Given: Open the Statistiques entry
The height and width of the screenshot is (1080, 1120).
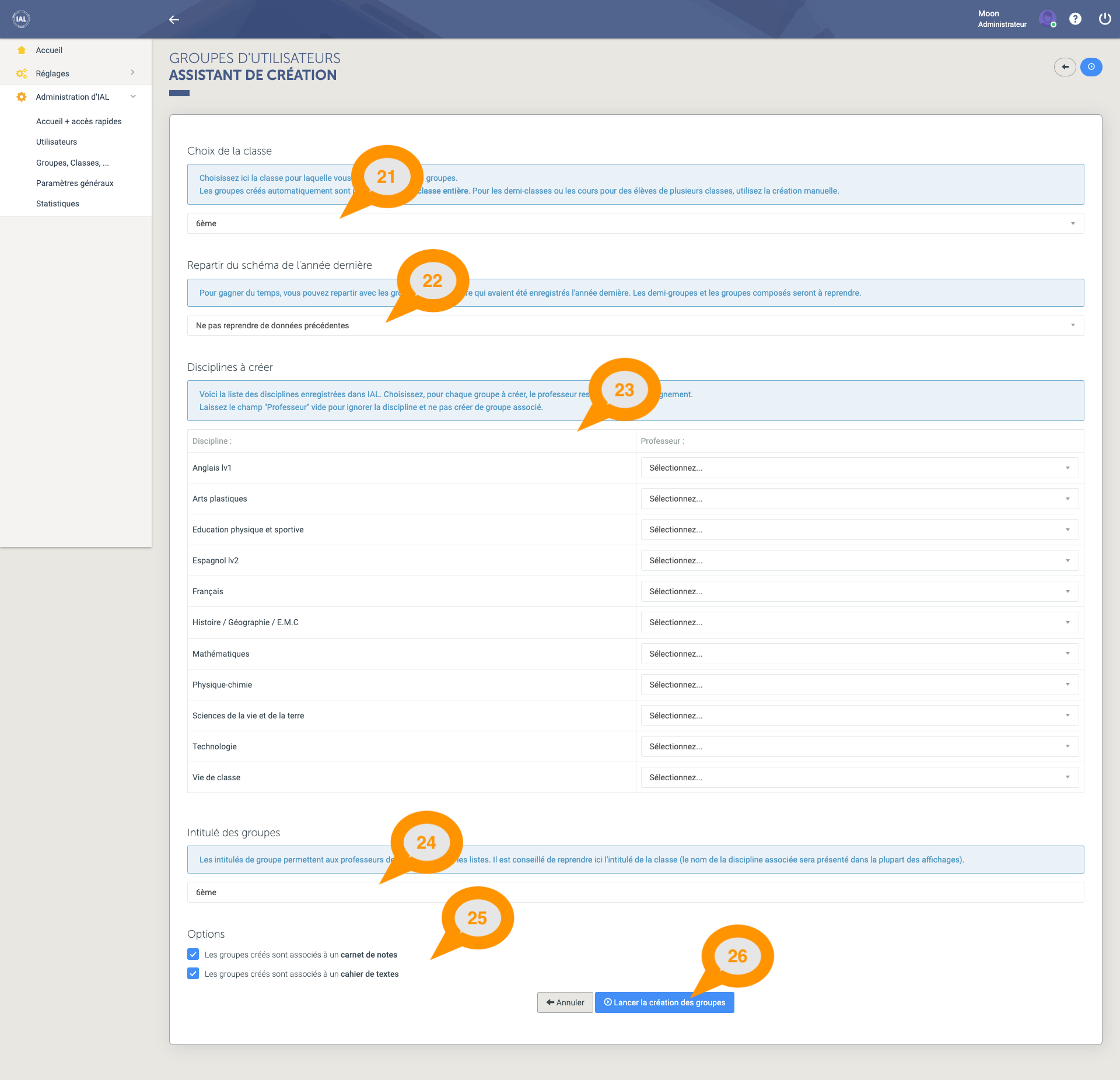Looking at the screenshot, I should (58, 204).
